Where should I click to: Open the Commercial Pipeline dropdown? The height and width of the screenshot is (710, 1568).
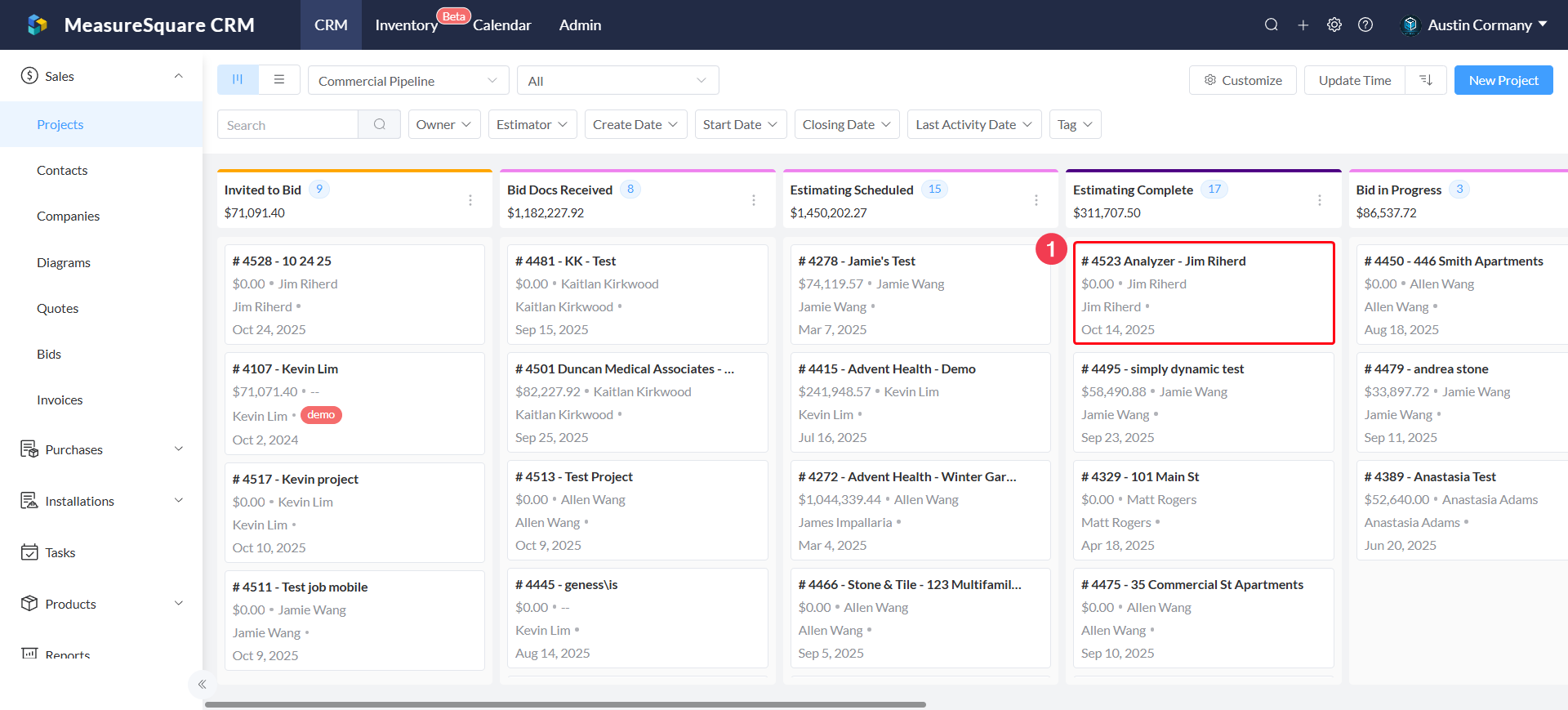coord(408,80)
